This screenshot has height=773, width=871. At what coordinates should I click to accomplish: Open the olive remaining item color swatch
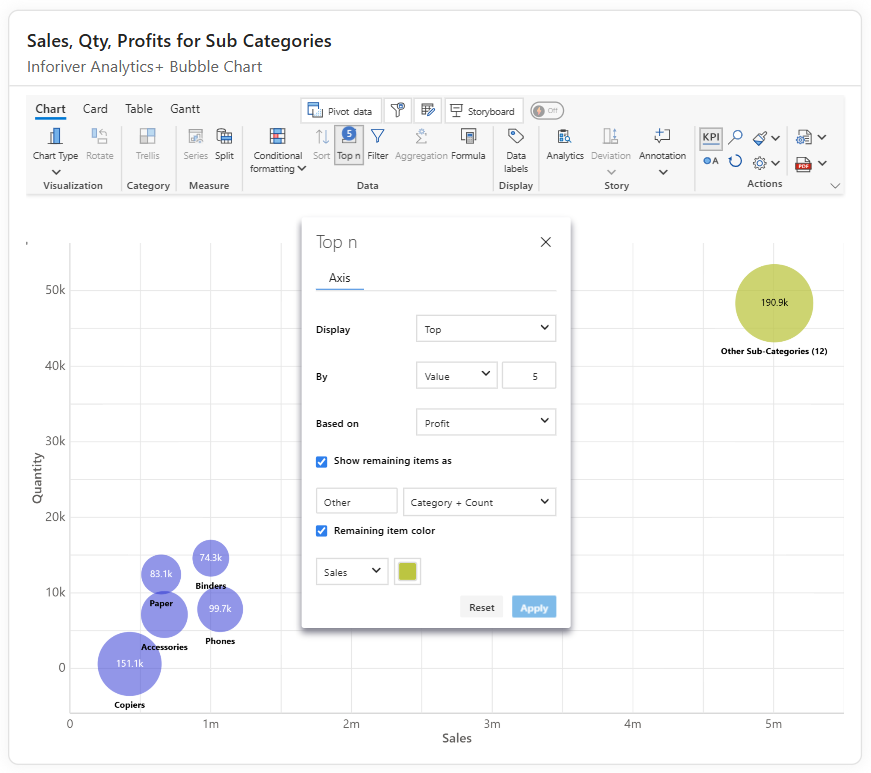[x=407, y=571]
